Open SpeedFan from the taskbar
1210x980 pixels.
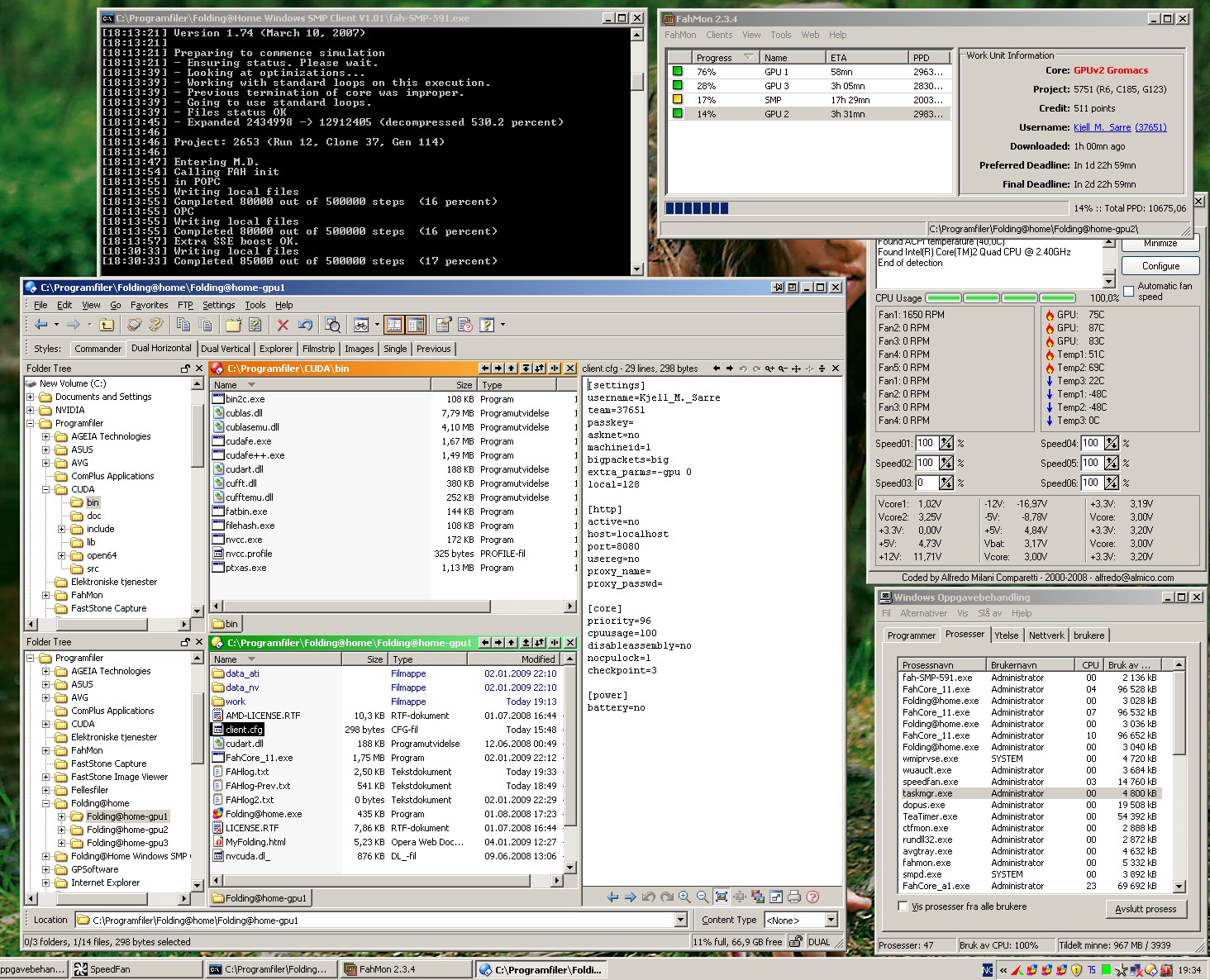[135, 969]
